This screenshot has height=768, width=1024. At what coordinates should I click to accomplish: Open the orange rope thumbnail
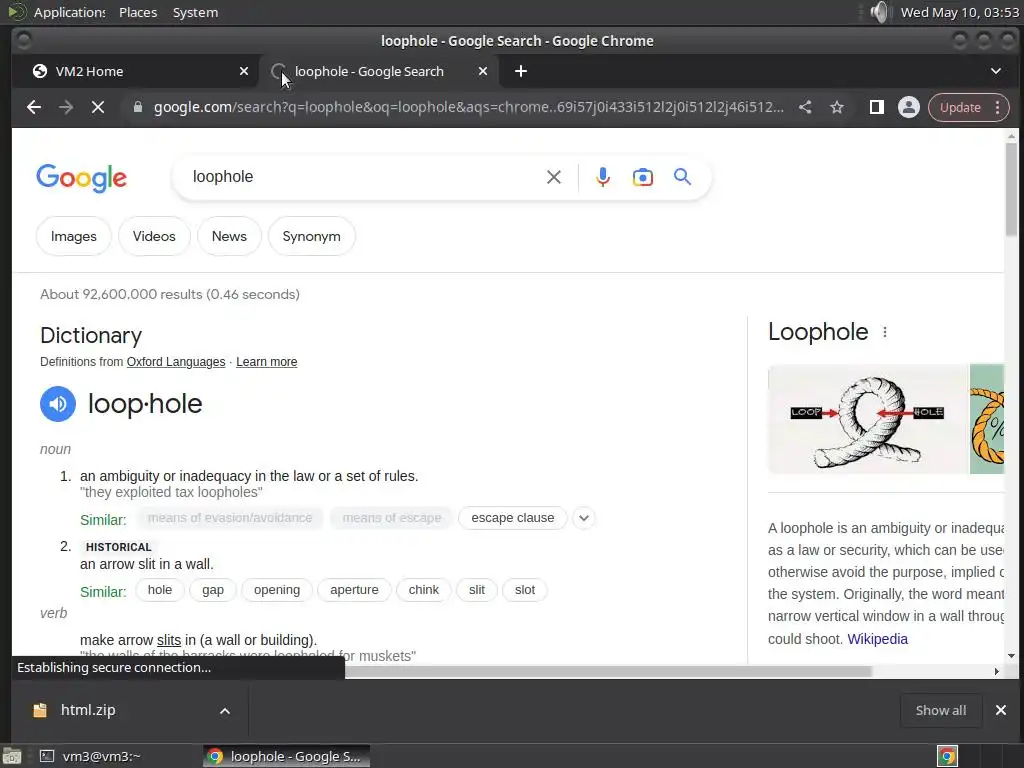tap(987, 419)
